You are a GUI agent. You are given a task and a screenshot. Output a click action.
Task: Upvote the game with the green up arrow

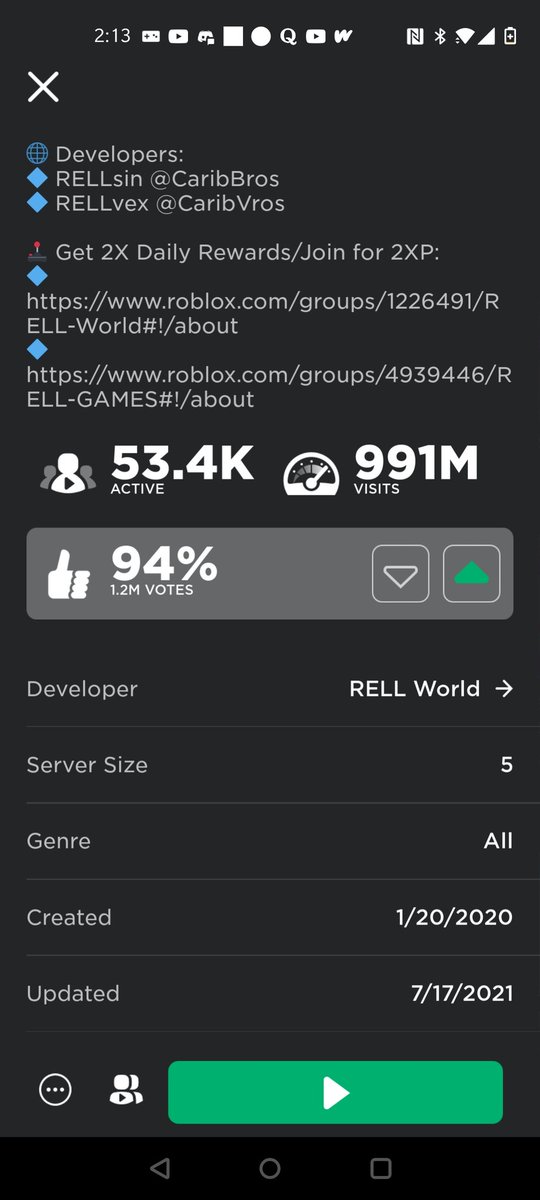tap(471, 574)
